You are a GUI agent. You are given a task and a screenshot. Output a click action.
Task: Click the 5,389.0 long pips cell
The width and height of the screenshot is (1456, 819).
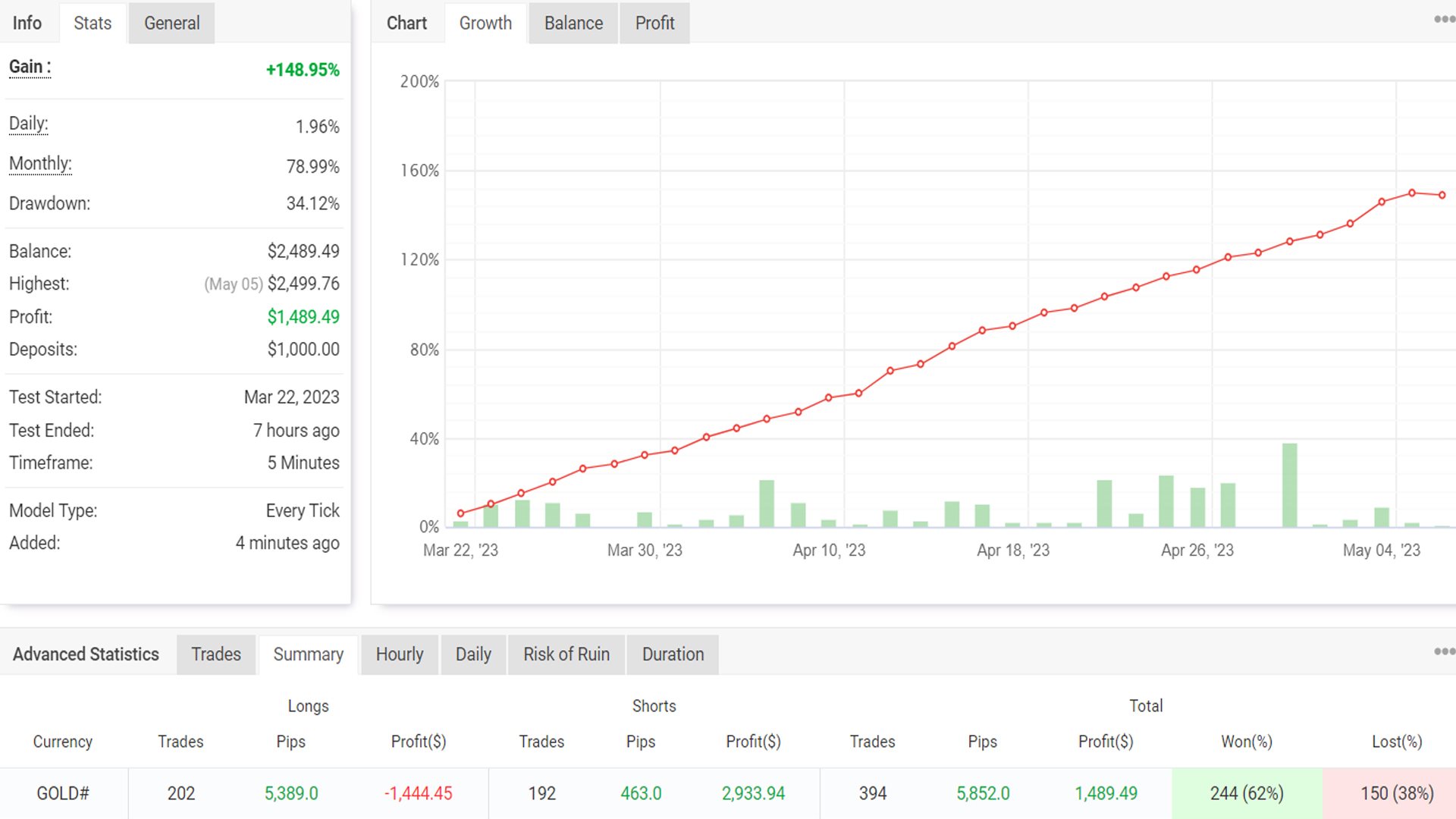click(291, 794)
